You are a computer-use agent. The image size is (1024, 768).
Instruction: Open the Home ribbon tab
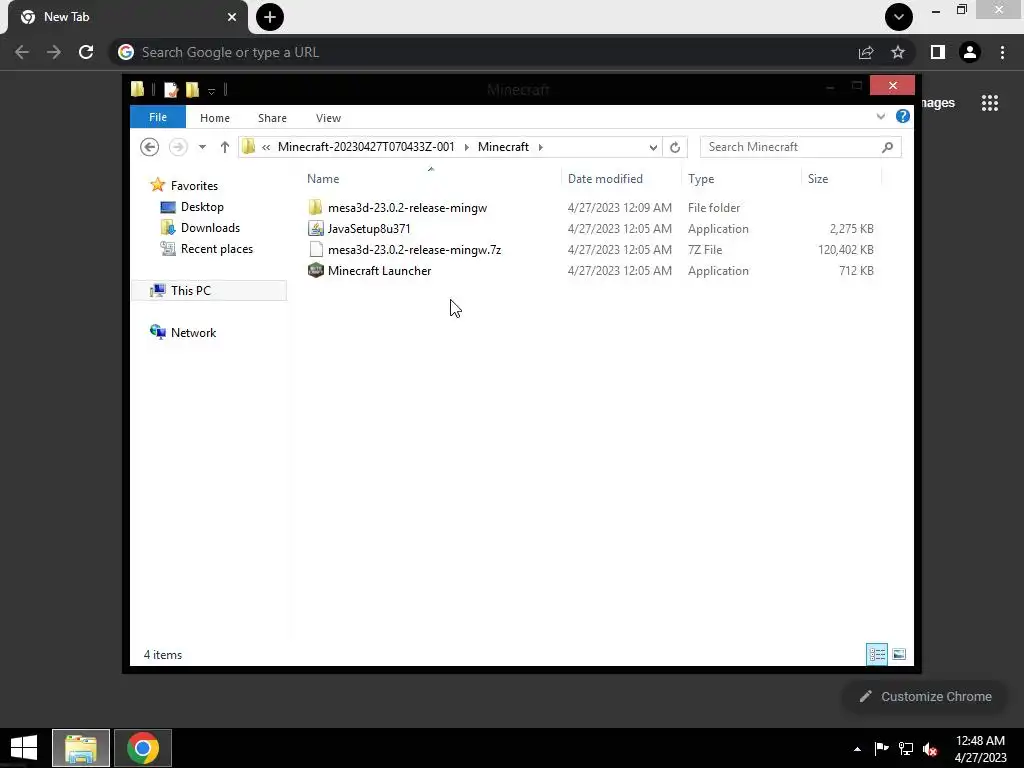pyautogui.click(x=215, y=118)
